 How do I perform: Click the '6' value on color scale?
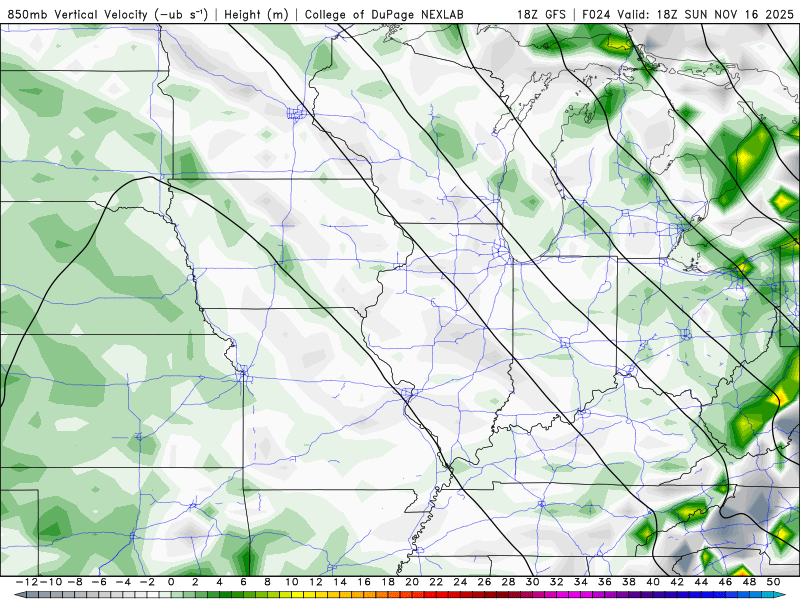243,582
